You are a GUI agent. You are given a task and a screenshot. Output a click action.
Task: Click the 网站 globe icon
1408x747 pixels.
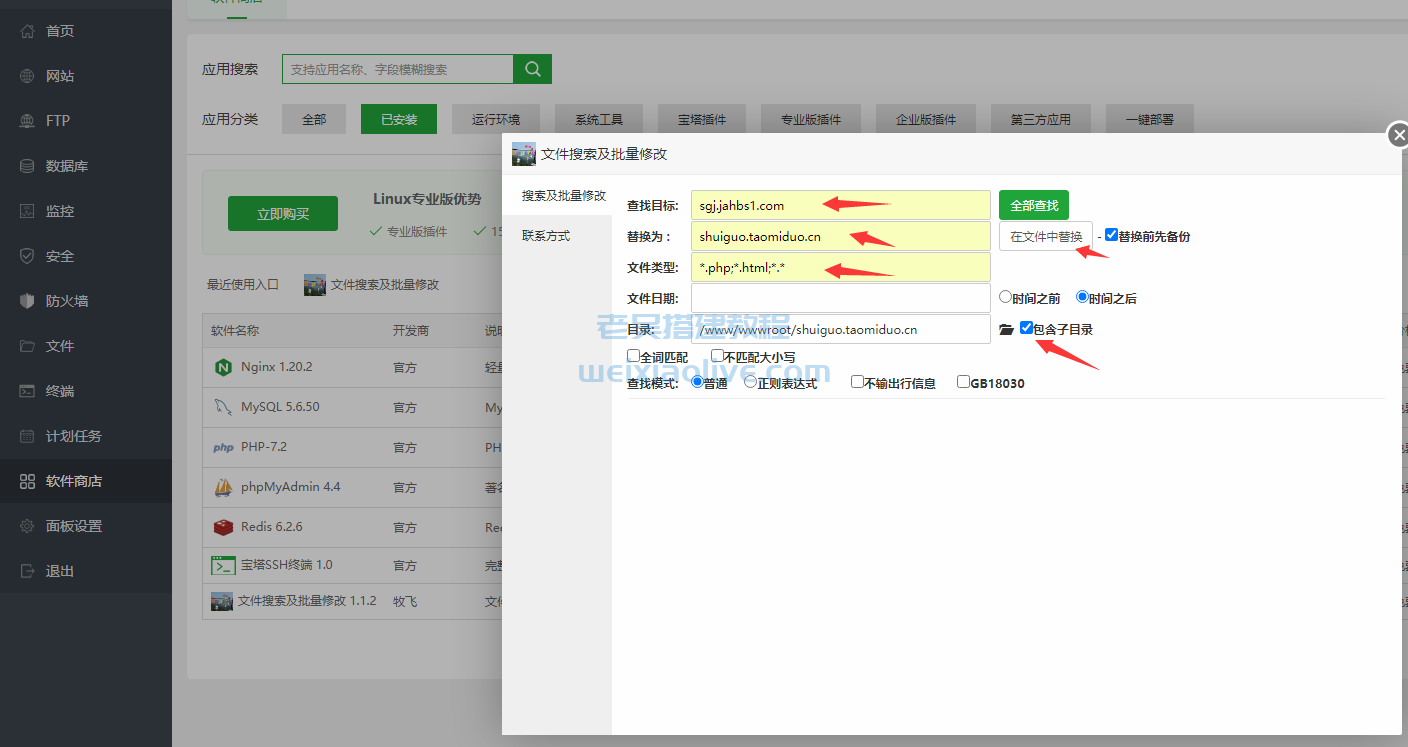[28, 76]
